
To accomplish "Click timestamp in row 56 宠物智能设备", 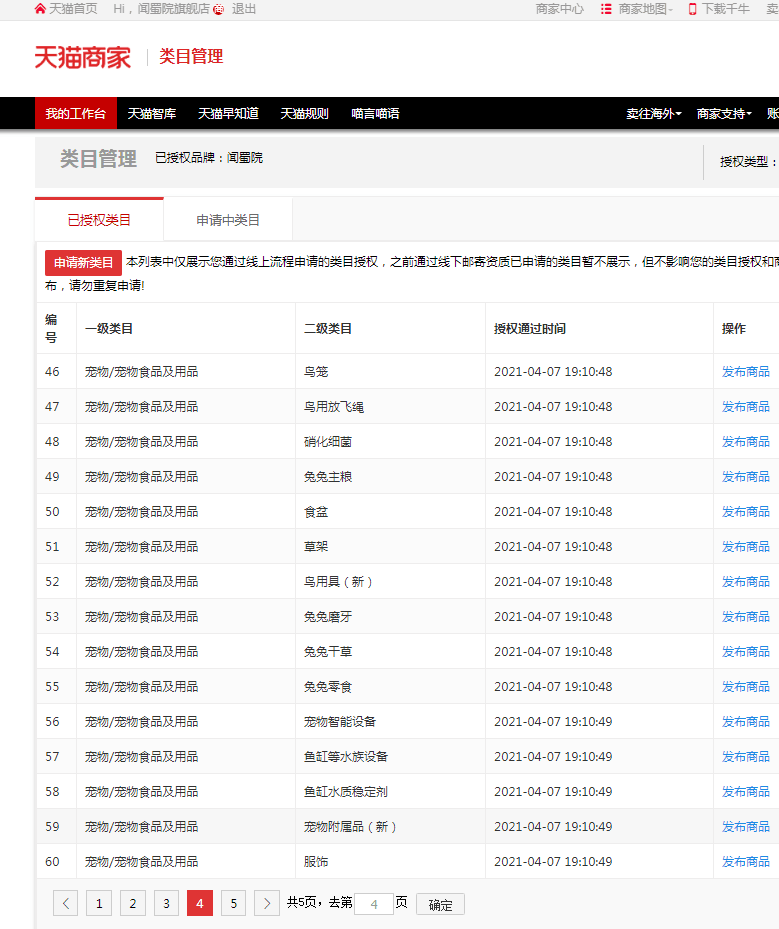I will pyautogui.click(x=553, y=722).
